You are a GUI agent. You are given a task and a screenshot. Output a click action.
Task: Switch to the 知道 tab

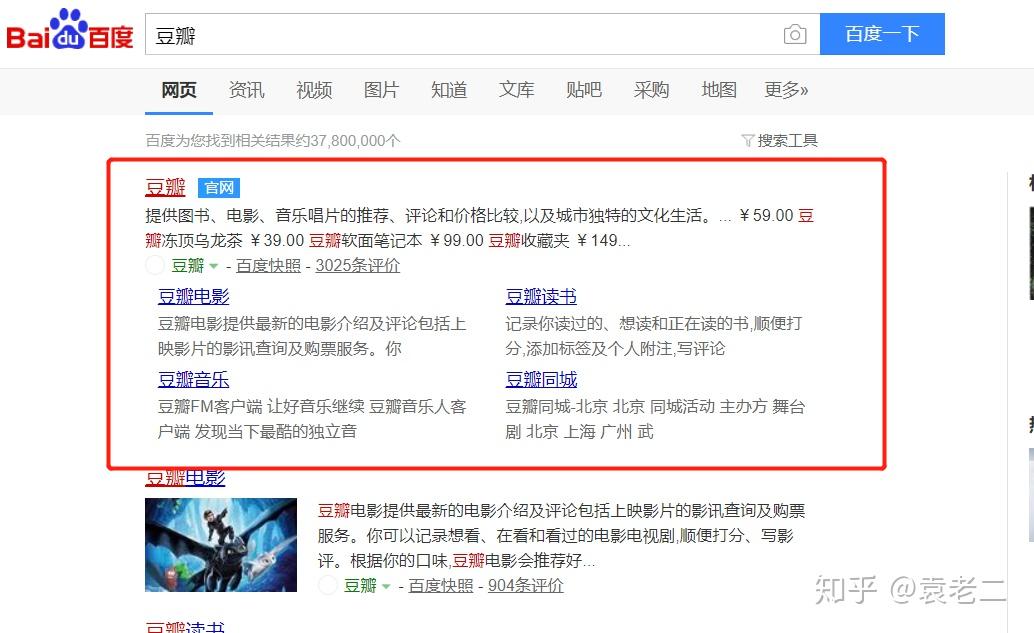[449, 90]
